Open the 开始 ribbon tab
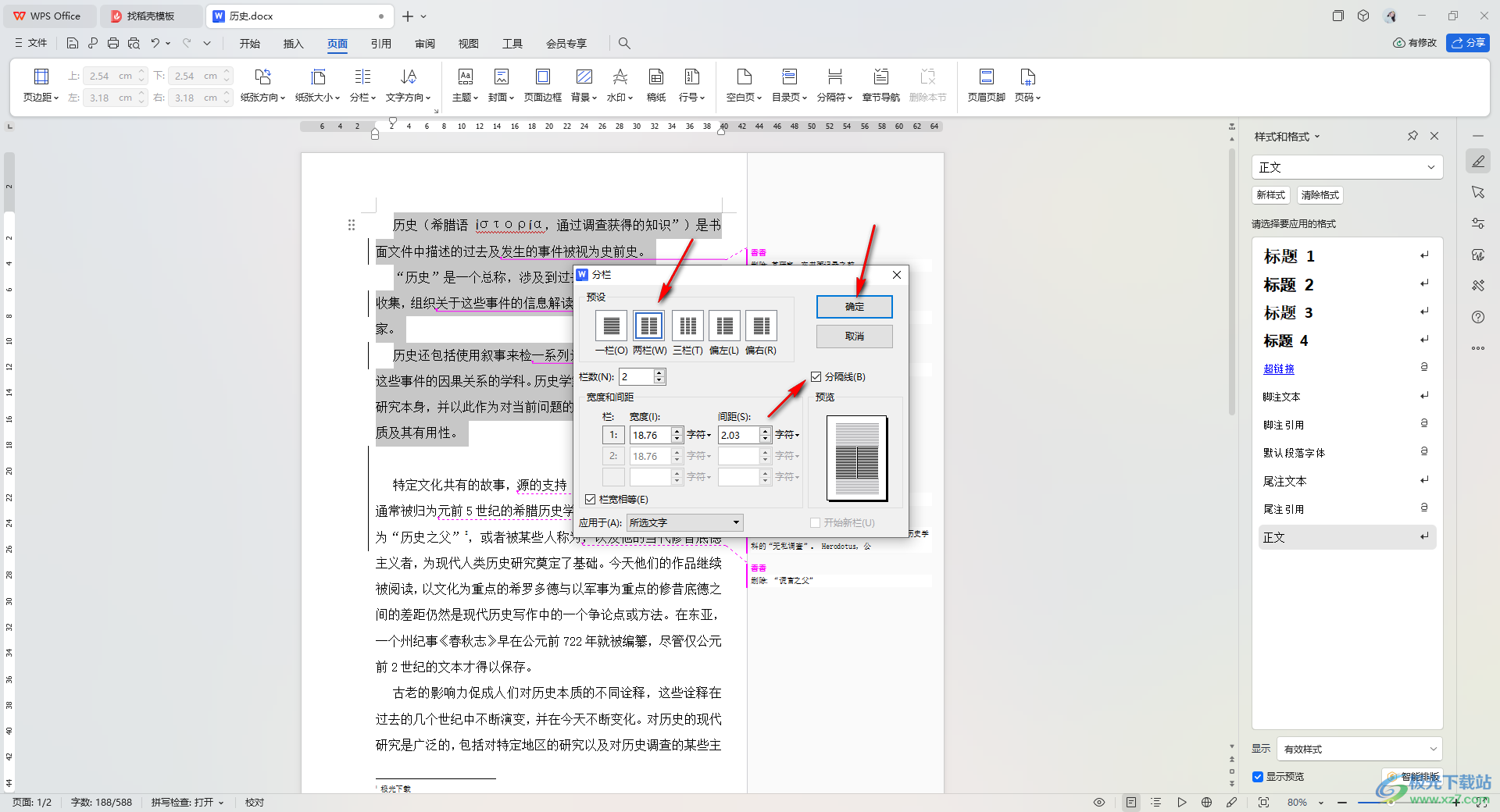Image resolution: width=1500 pixels, height=812 pixels. tap(250, 44)
